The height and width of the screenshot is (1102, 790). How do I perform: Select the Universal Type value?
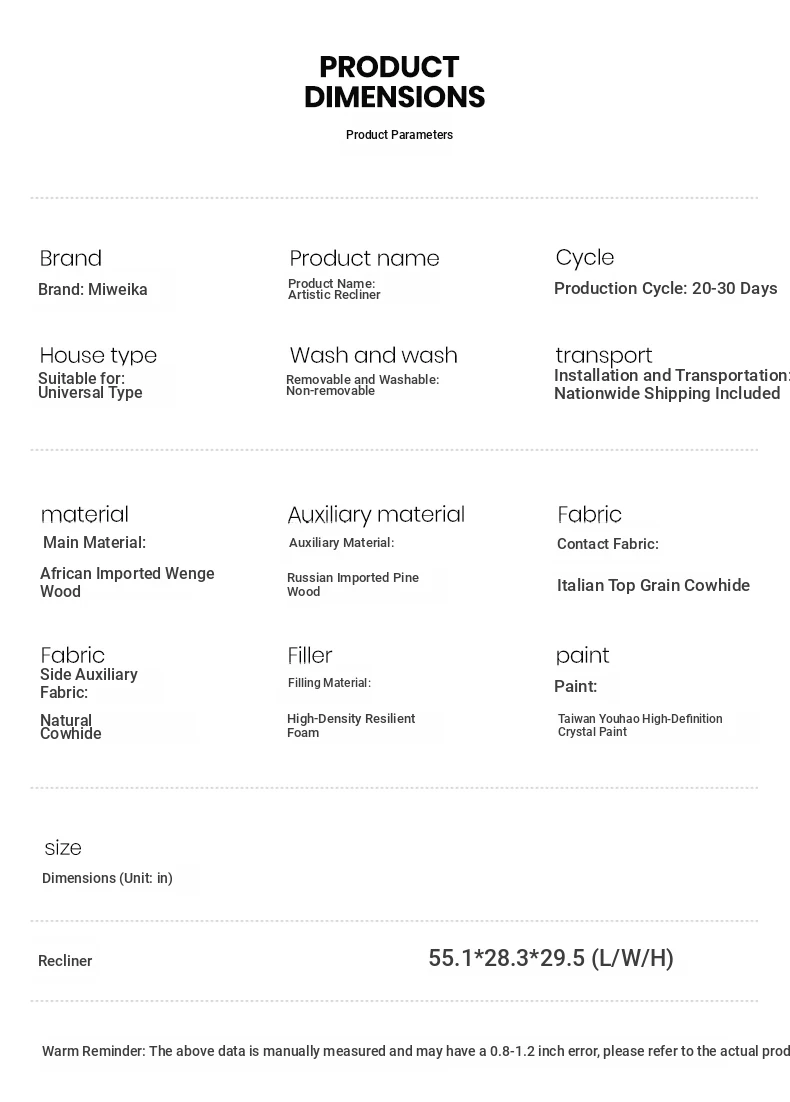[90, 393]
